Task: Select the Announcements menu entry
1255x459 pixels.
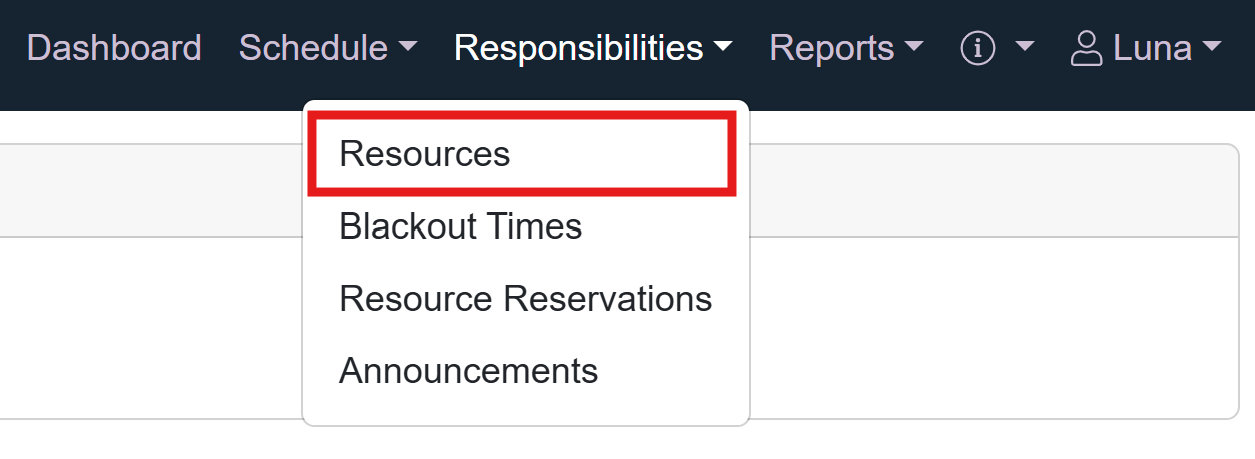Action: coord(468,371)
